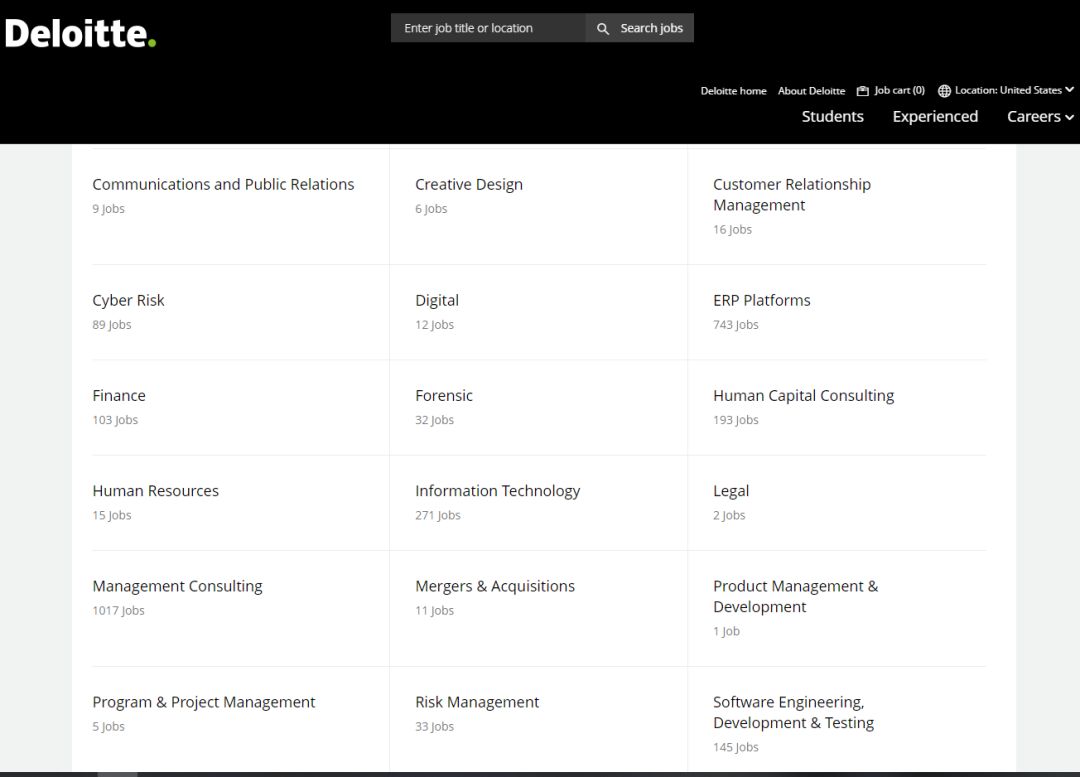Open Human Capital Consulting category
The width and height of the screenshot is (1080, 777).
(x=803, y=395)
